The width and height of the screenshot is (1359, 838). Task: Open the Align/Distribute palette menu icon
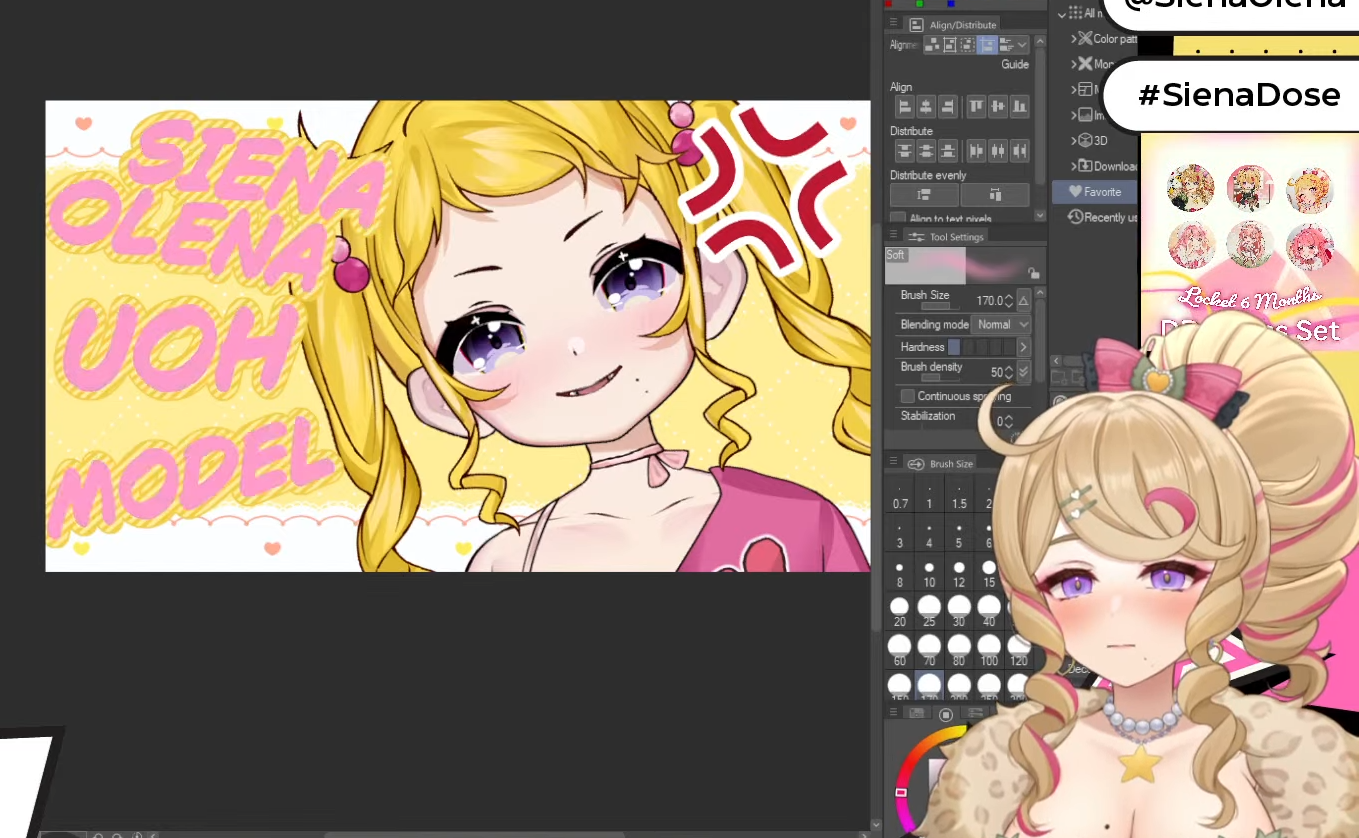[892, 23]
